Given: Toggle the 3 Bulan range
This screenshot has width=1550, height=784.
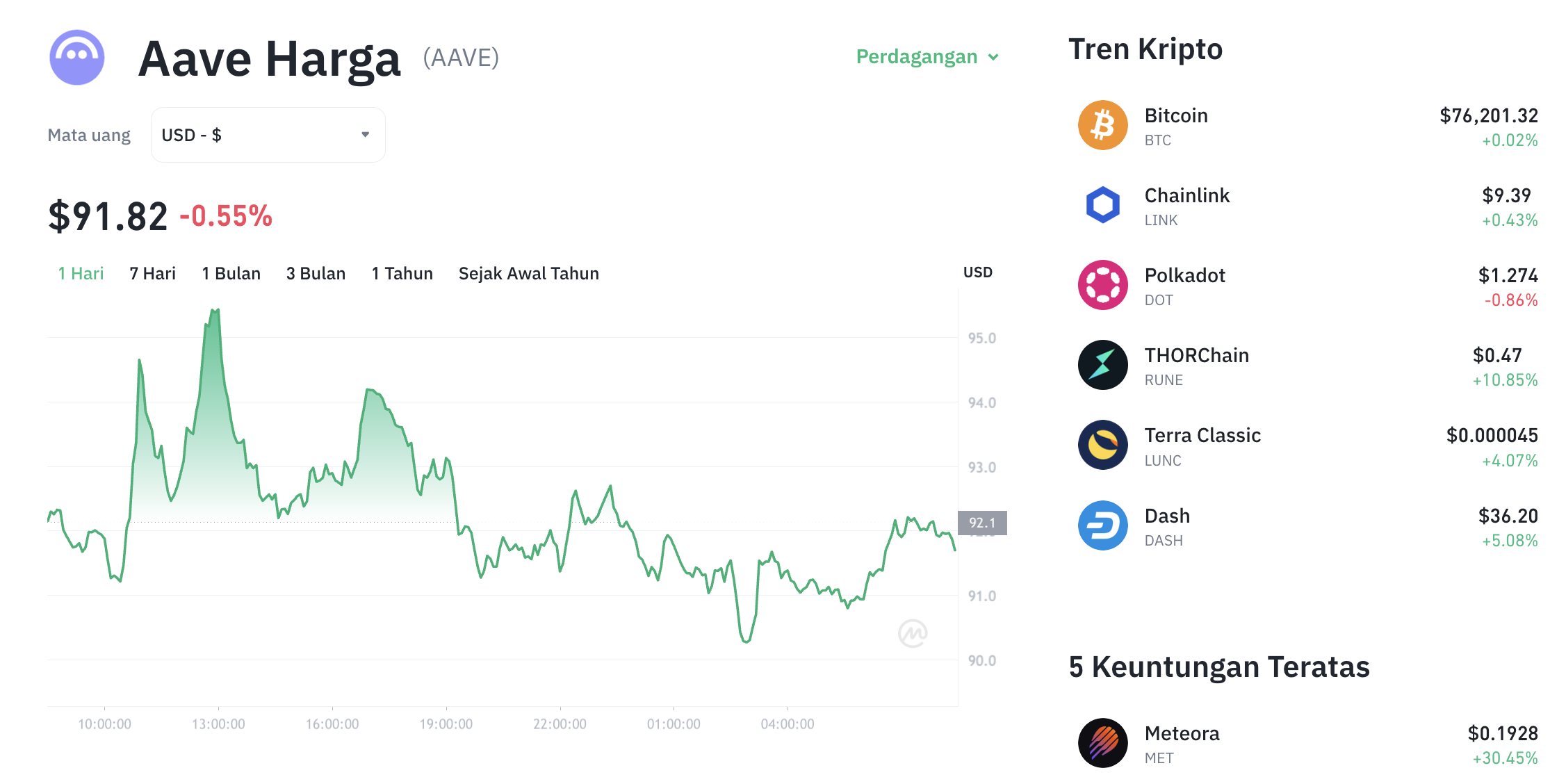Looking at the screenshot, I should pyautogui.click(x=316, y=273).
